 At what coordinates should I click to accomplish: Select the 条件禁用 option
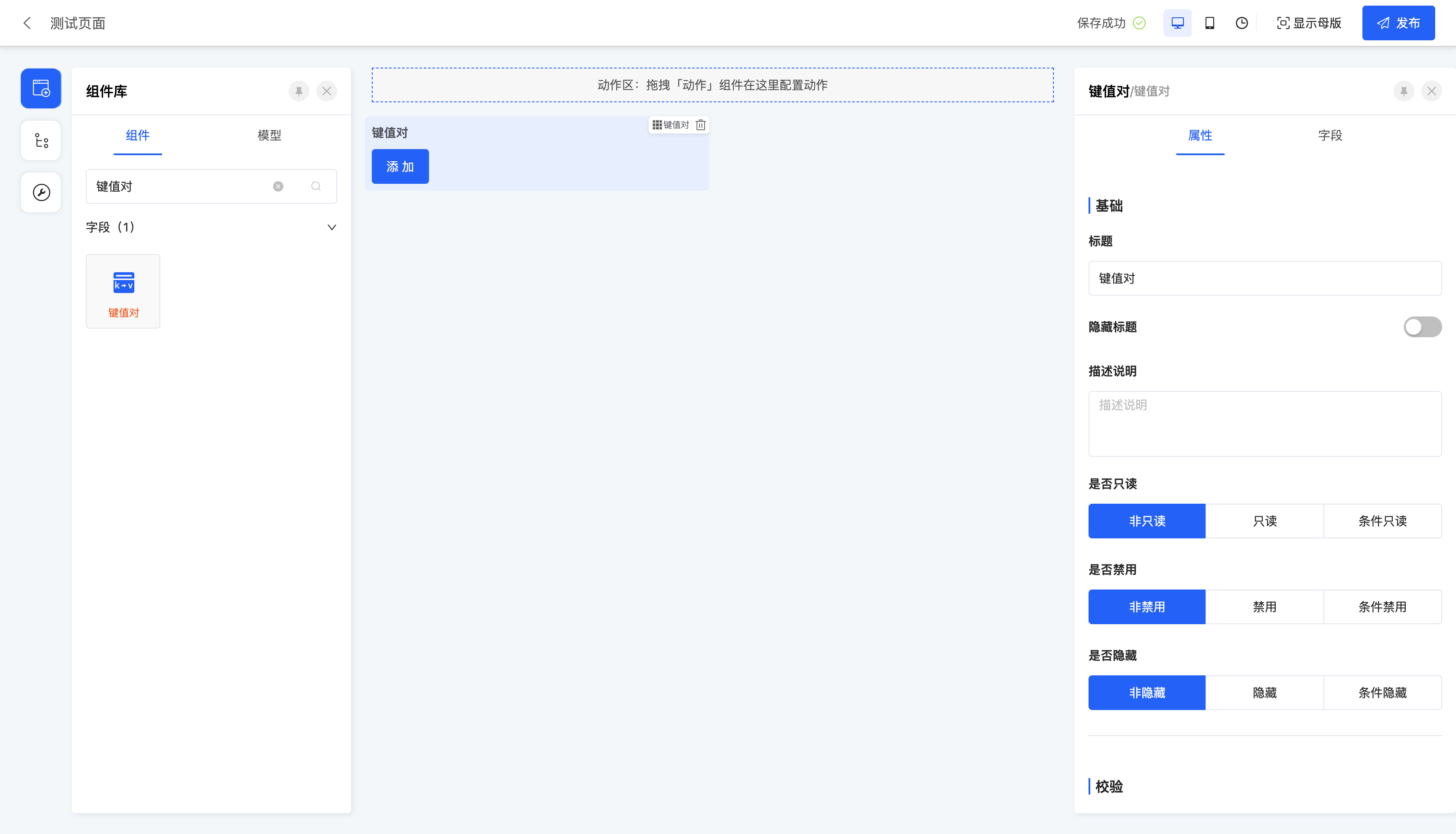(x=1382, y=606)
